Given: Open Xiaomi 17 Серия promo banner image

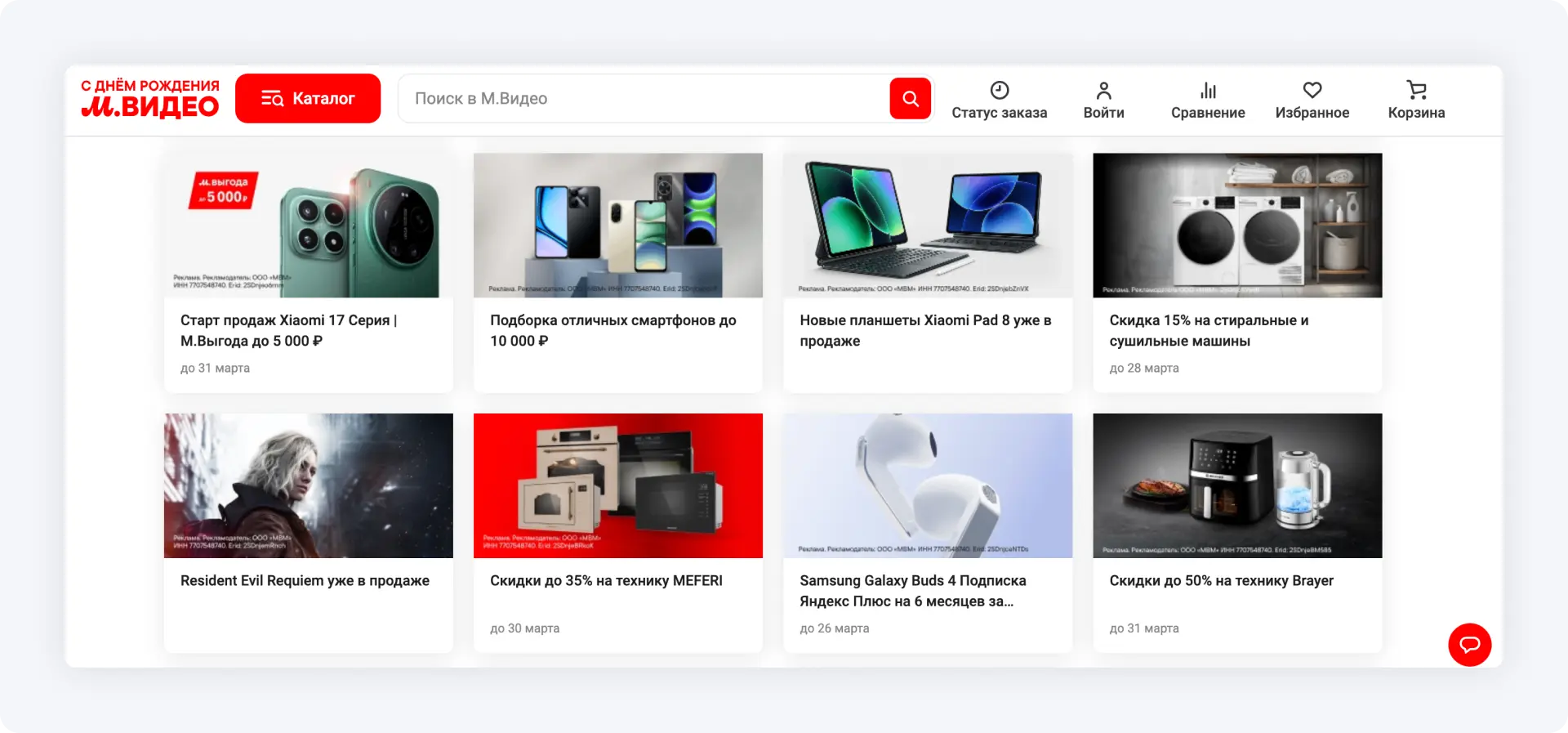Looking at the screenshot, I should [309, 226].
